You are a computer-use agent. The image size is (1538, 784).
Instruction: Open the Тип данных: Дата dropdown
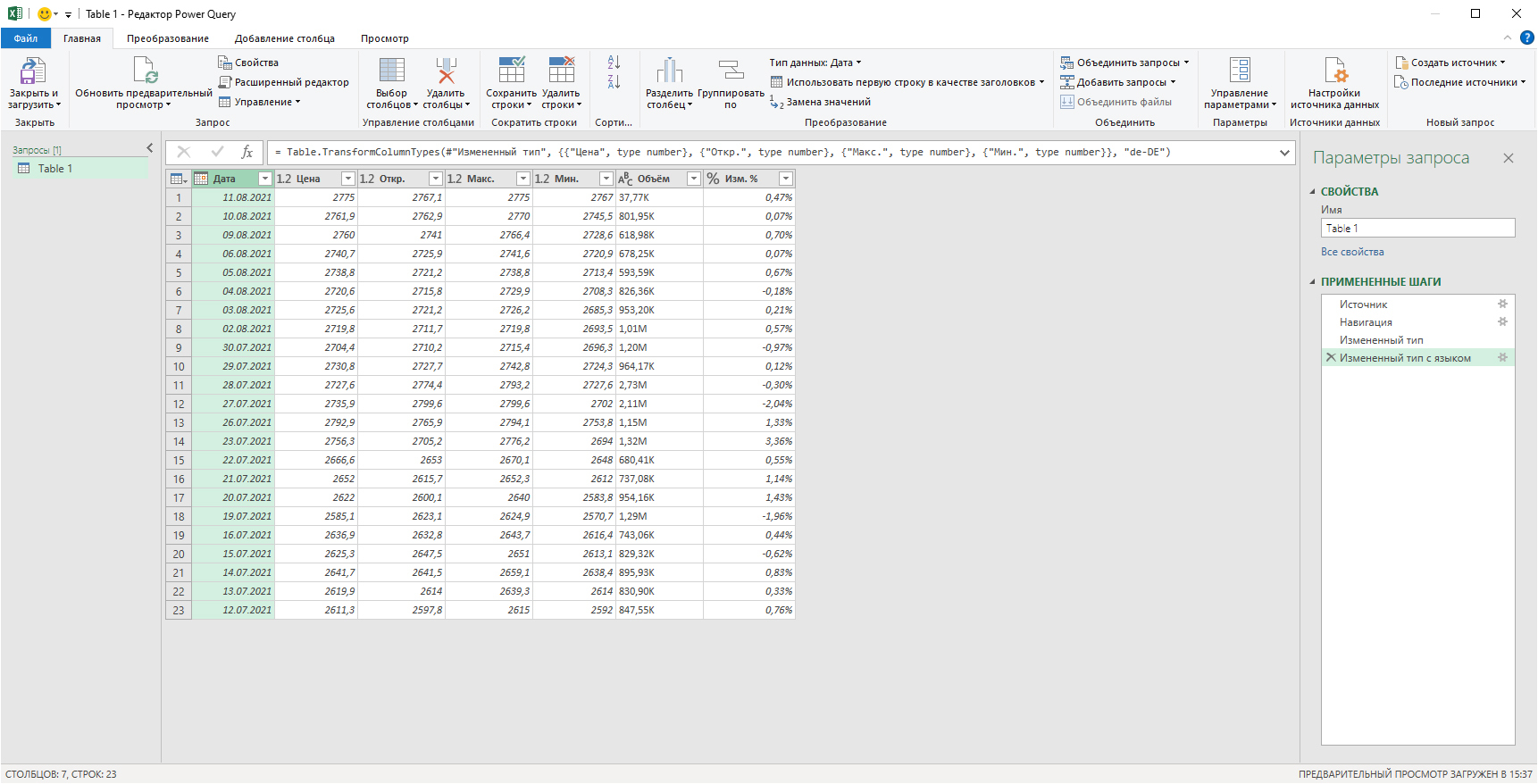815,63
